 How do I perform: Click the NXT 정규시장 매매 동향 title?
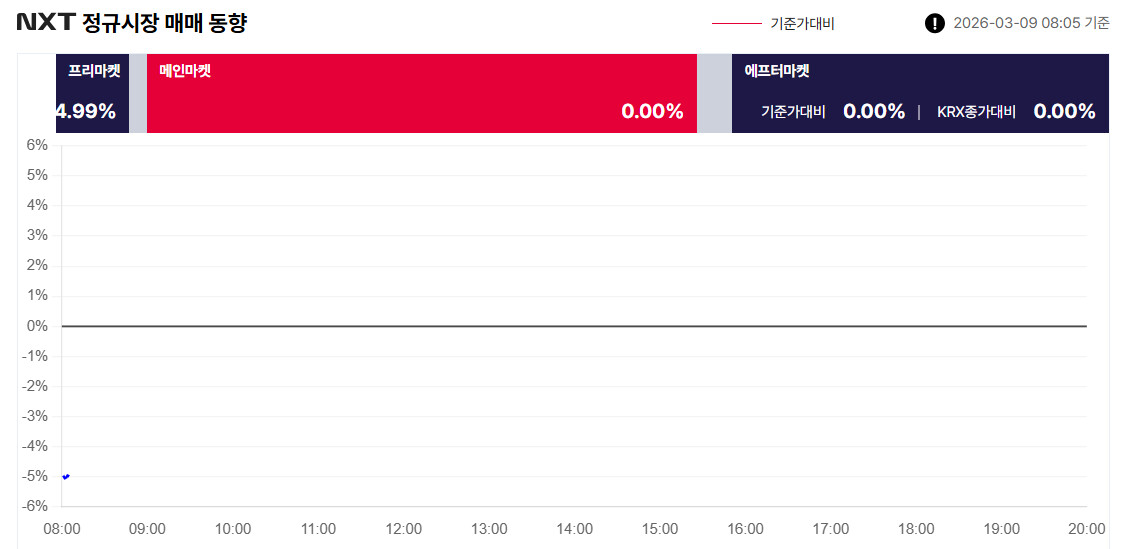(132, 24)
